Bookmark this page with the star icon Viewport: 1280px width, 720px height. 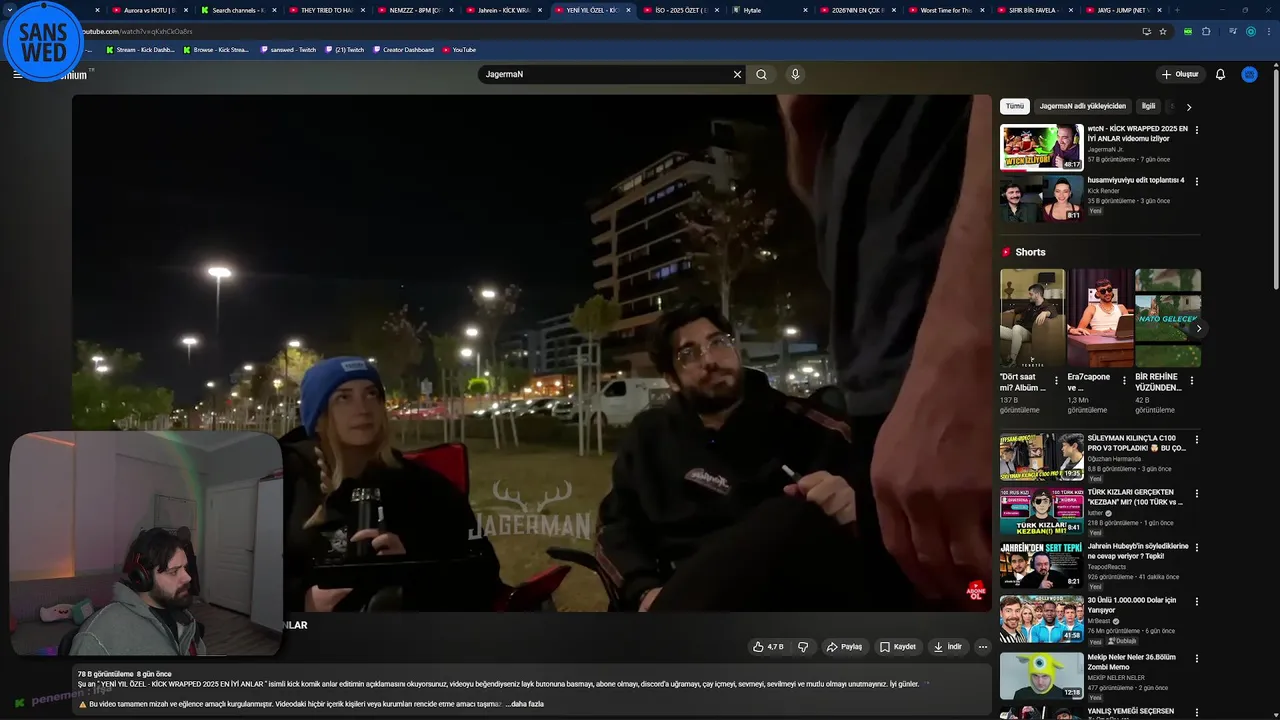coord(1163,31)
